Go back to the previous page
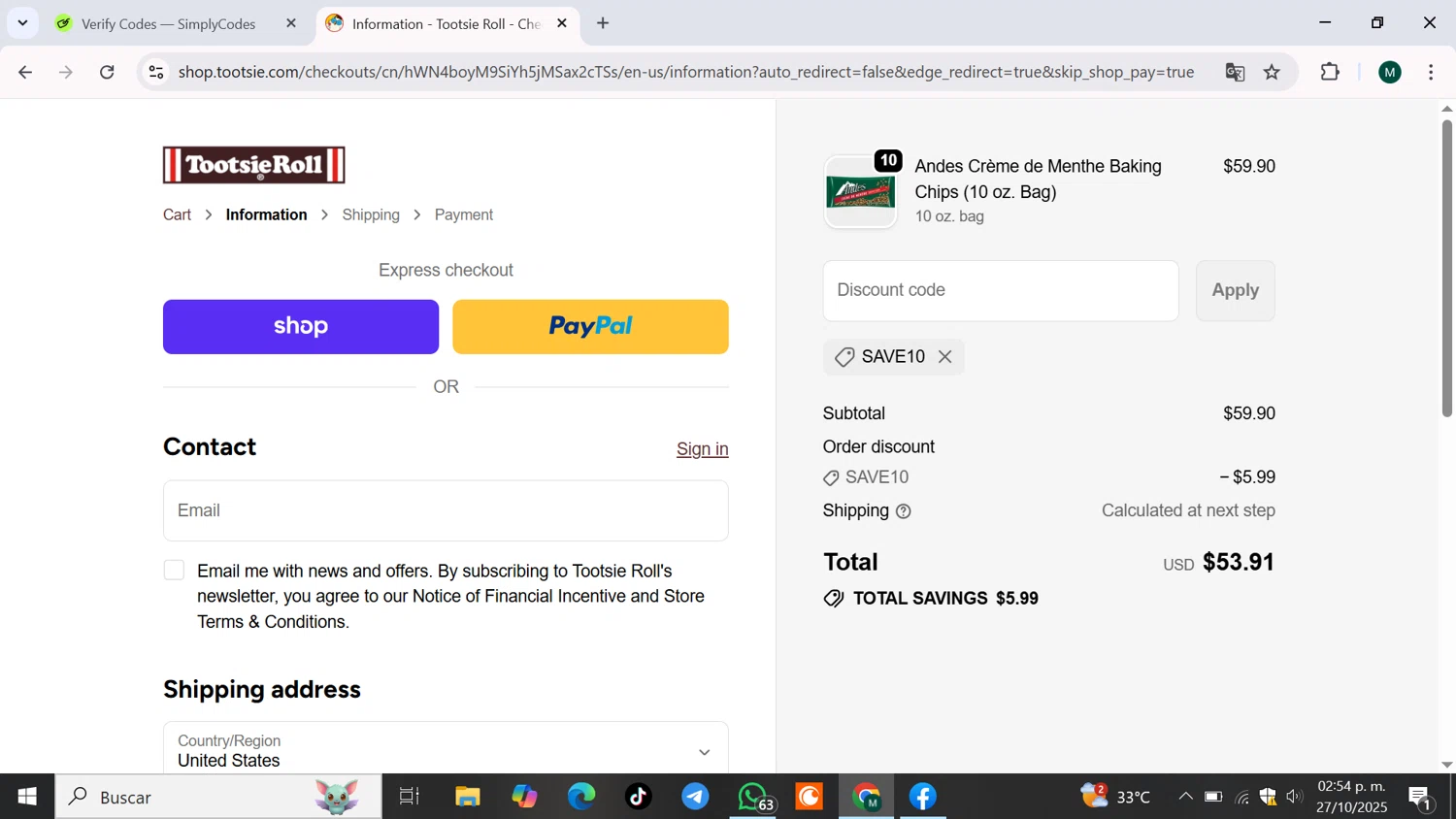The image size is (1456, 819). (25, 72)
